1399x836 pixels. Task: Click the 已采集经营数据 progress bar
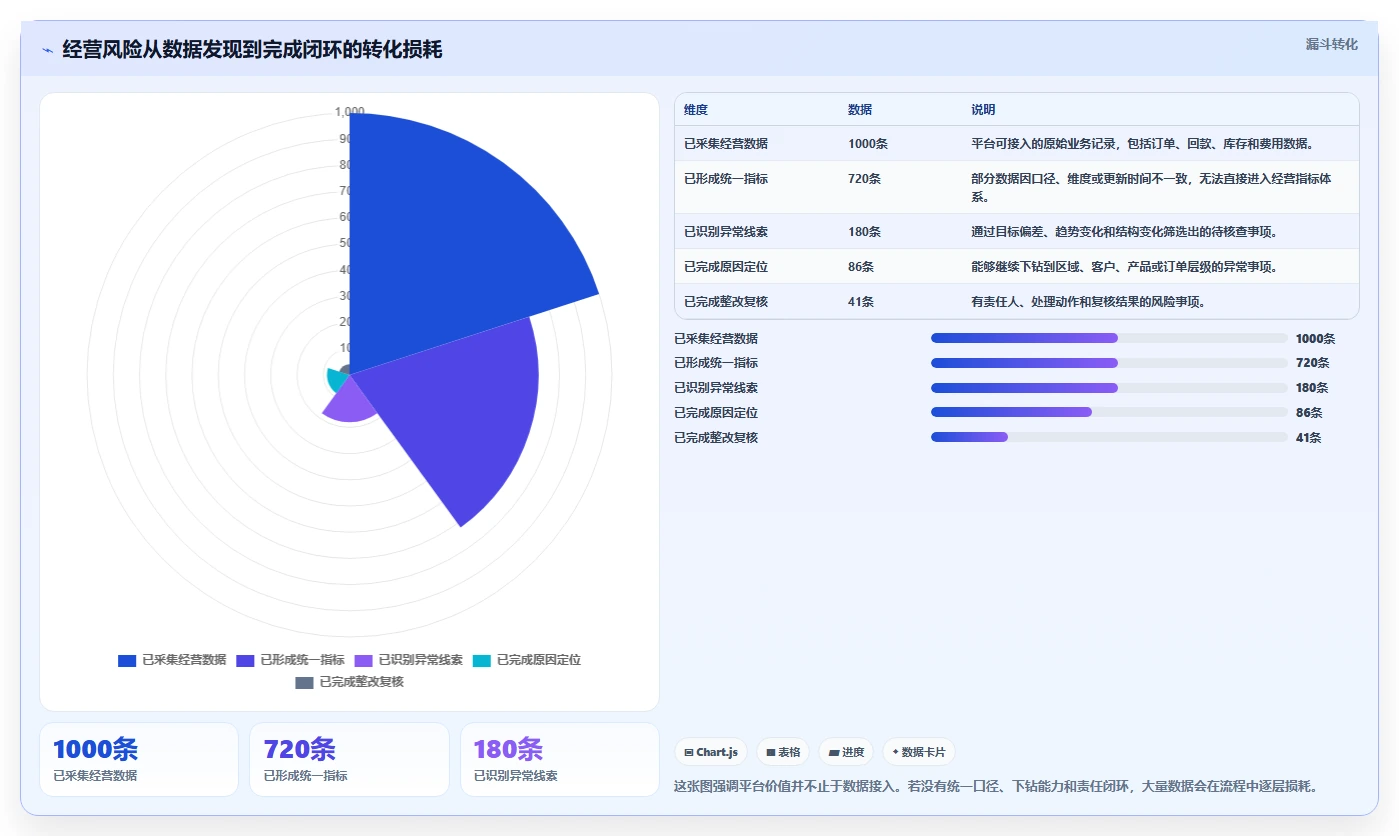[x=1109, y=338]
